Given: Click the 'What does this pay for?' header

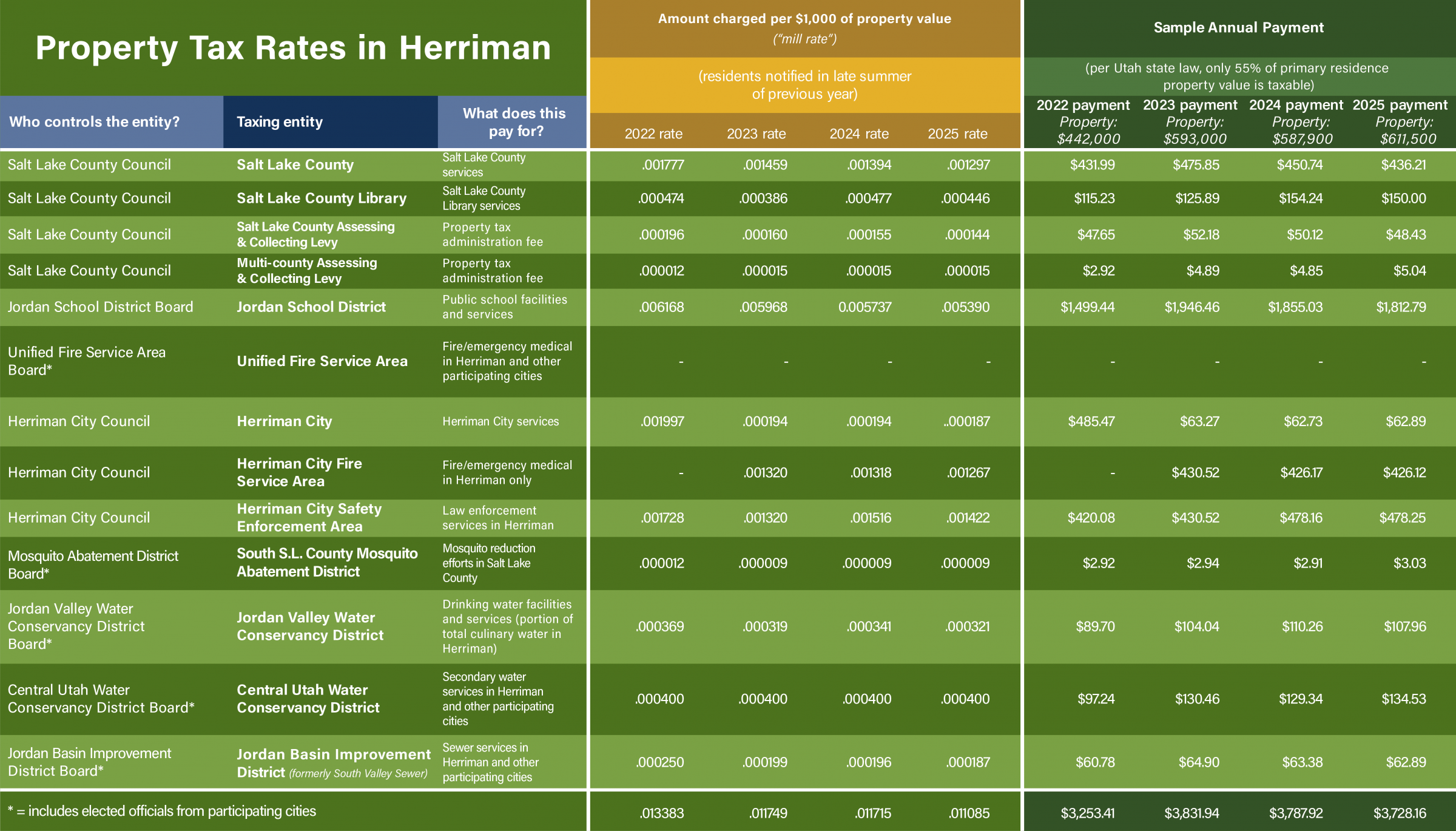Looking at the screenshot, I should [x=514, y=122].
